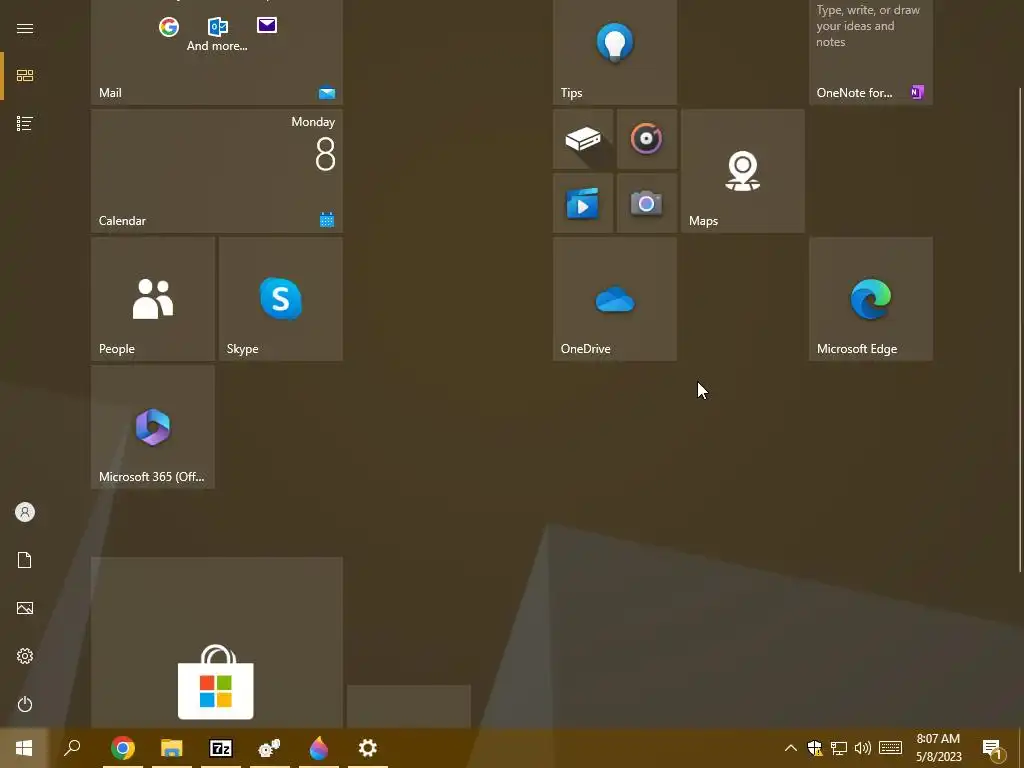Launch Google Chrome from taskbar
This screenshot has width=1024, height=768.
tap(123, 748)
